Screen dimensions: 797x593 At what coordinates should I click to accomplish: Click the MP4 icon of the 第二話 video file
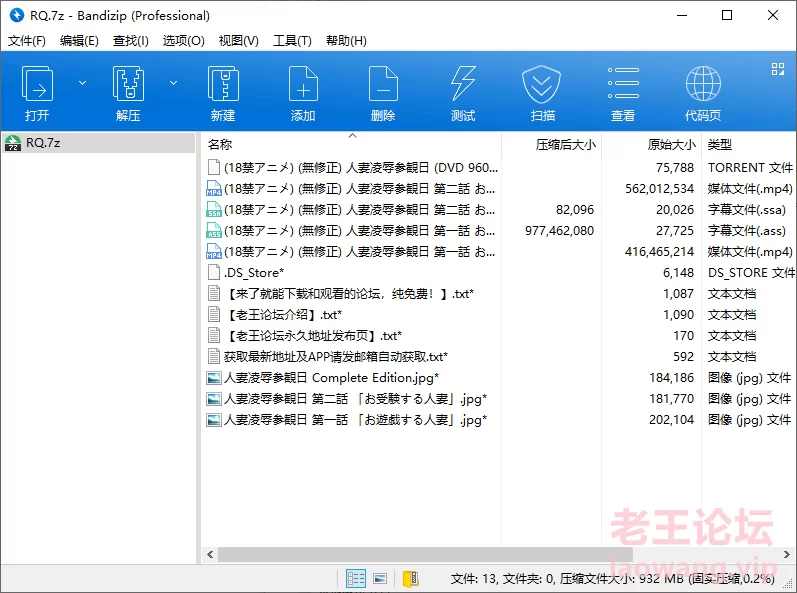214,189
